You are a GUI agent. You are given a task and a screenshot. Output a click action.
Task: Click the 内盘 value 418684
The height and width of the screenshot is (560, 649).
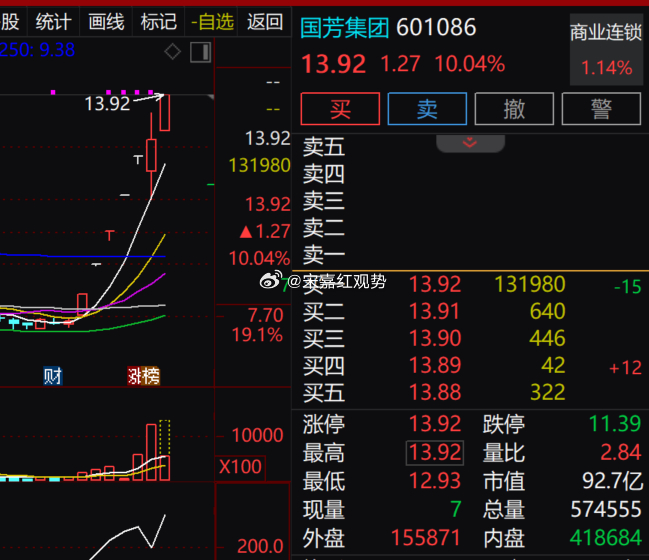click(606, 538)
